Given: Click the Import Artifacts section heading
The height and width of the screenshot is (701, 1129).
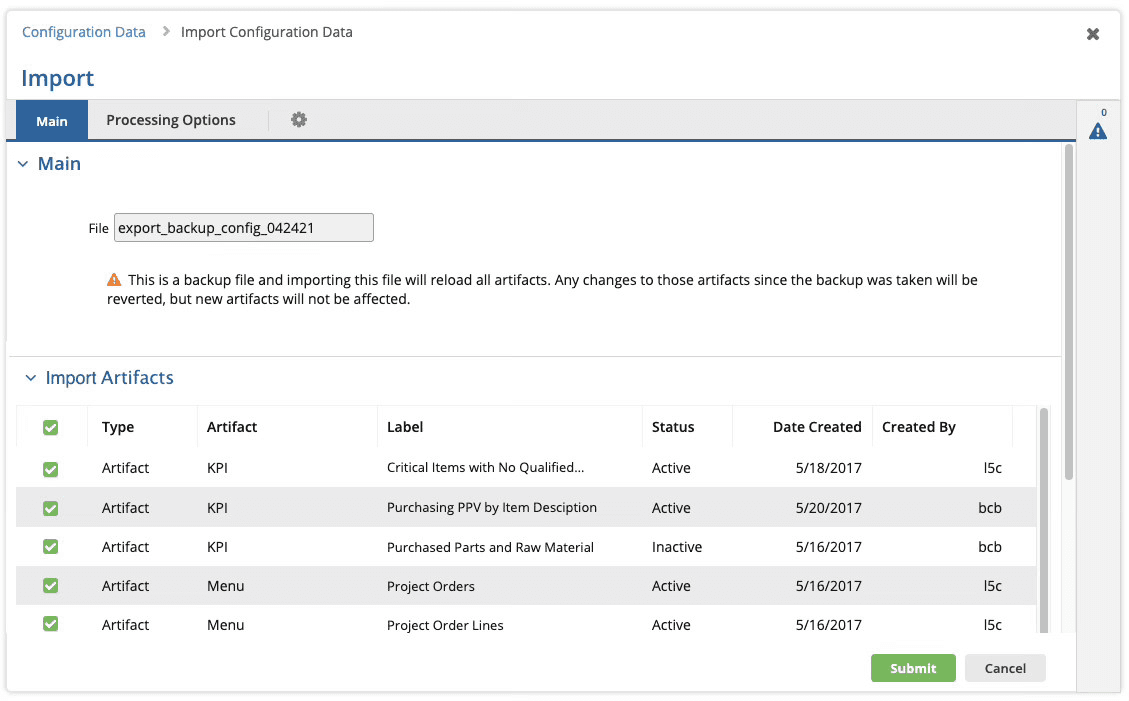Looking at the screenshot, I should (x=109, y=378).
